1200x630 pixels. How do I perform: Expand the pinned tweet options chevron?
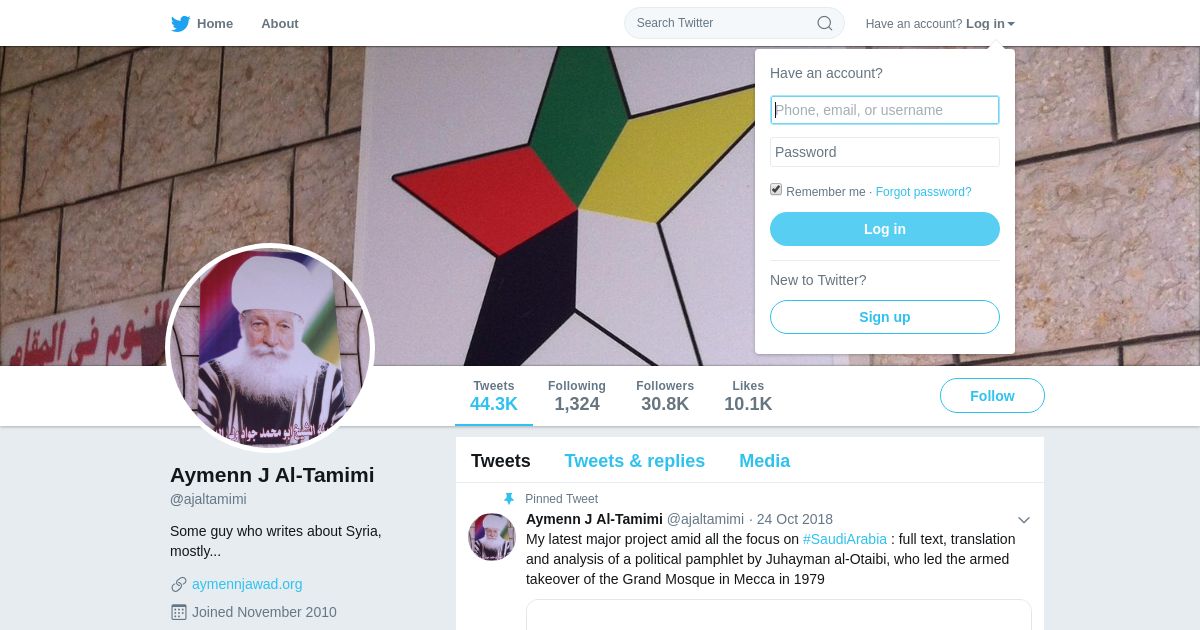[x=1024, y=520]
